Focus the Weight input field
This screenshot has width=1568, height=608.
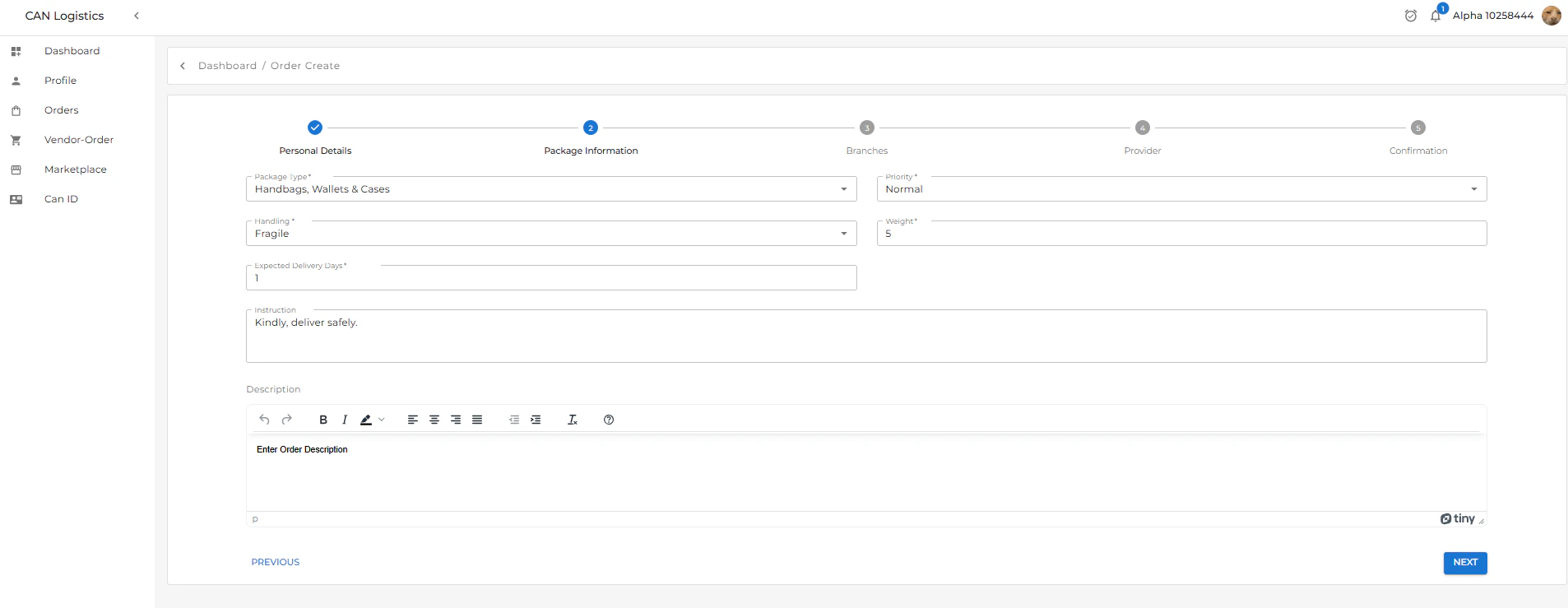point(1181,234)
